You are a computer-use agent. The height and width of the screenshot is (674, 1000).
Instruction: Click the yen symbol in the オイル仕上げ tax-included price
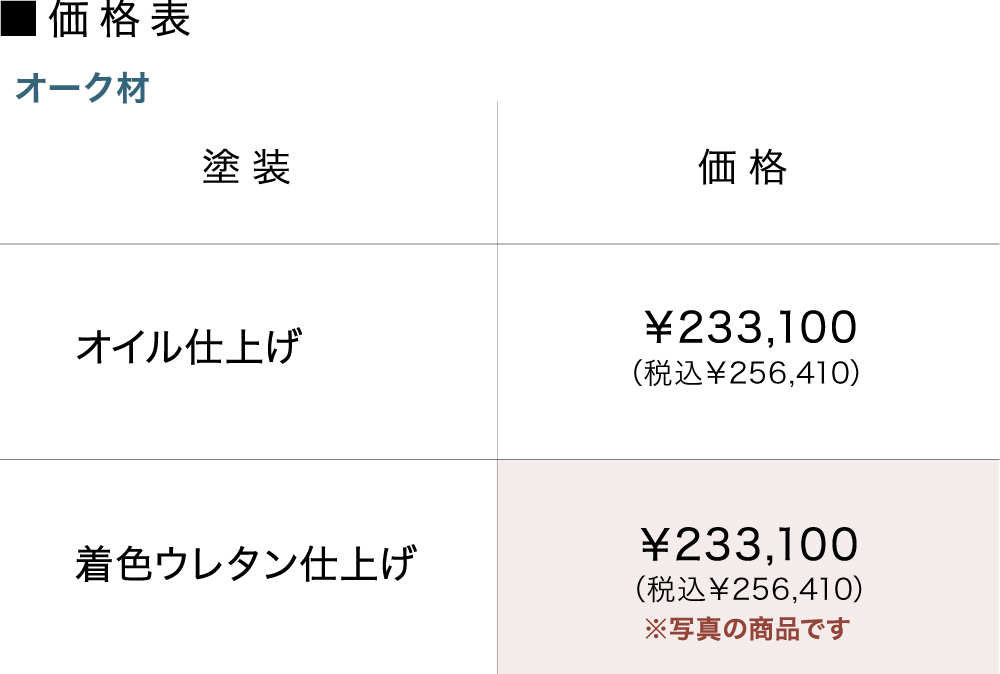pyautogui.click(x=716, y=374)
